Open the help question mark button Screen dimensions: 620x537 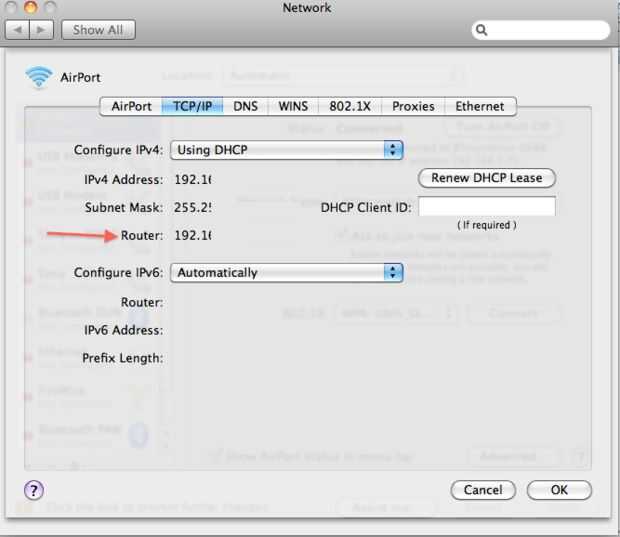[x=34, y=490]
